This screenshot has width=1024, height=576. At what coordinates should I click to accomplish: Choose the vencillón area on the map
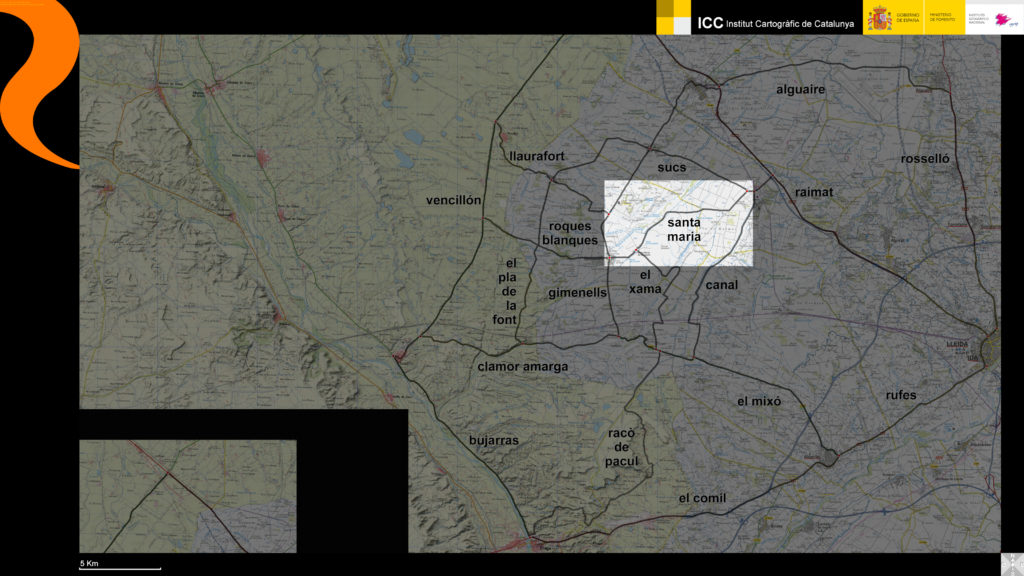click(453, 200)
